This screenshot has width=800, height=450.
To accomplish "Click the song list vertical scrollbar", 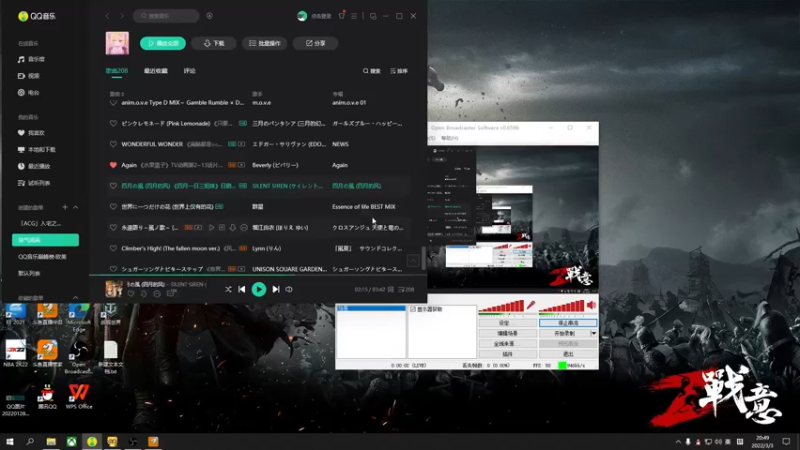I will click(x=423, y=258).
